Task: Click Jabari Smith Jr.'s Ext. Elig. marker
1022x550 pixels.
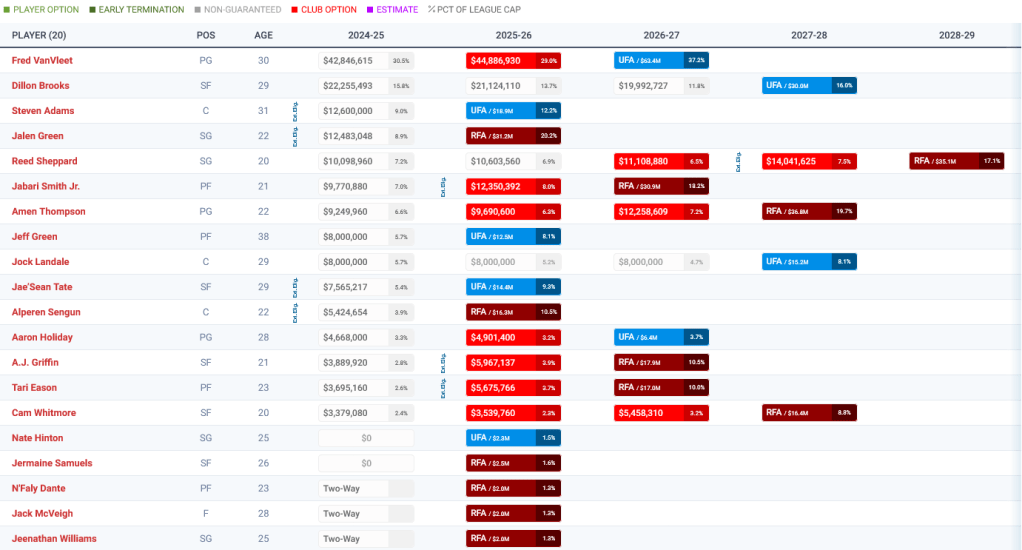Action: (x=442, y=186)
